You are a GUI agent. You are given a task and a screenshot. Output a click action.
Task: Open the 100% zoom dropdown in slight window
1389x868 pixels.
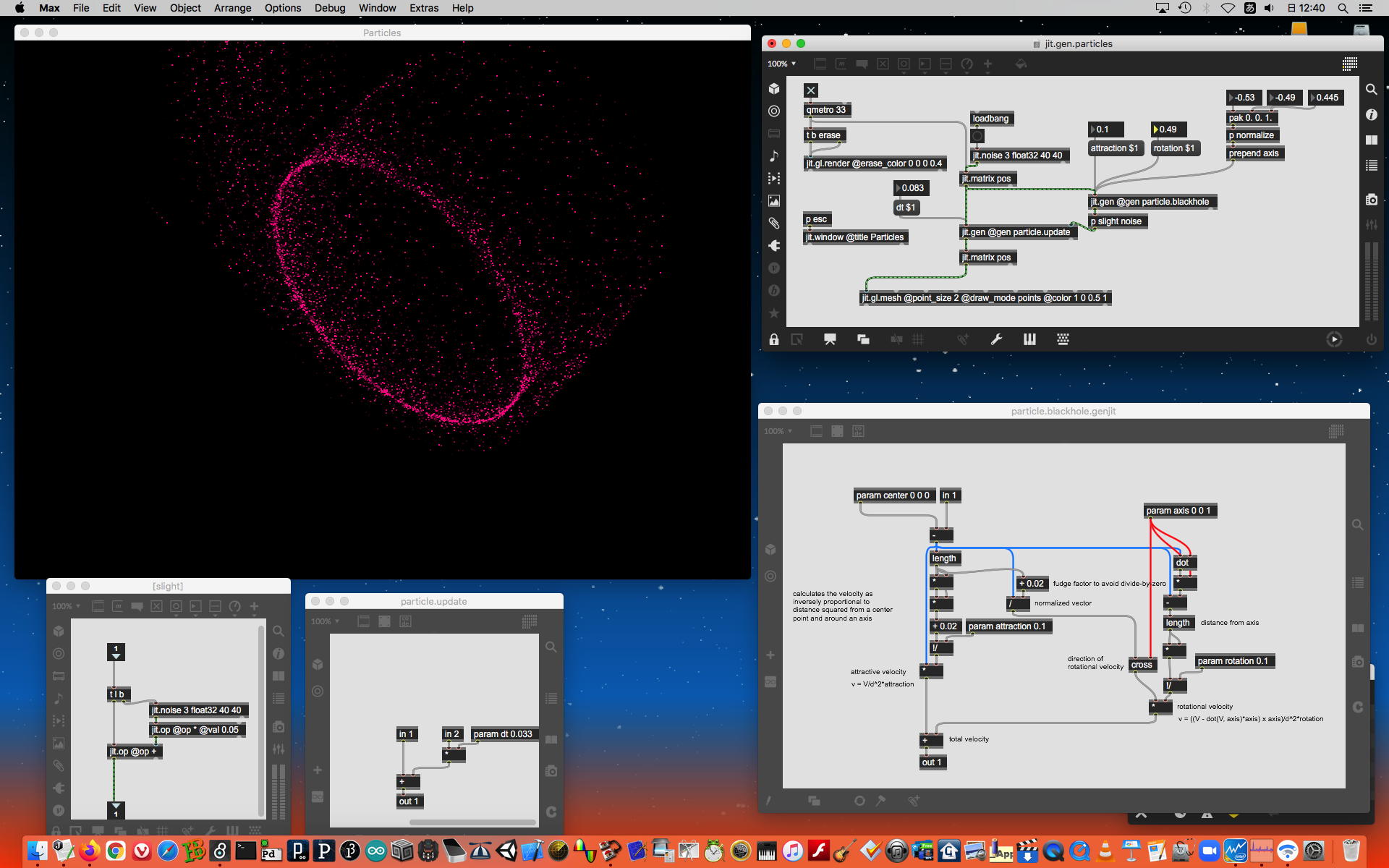coord(66,606)
